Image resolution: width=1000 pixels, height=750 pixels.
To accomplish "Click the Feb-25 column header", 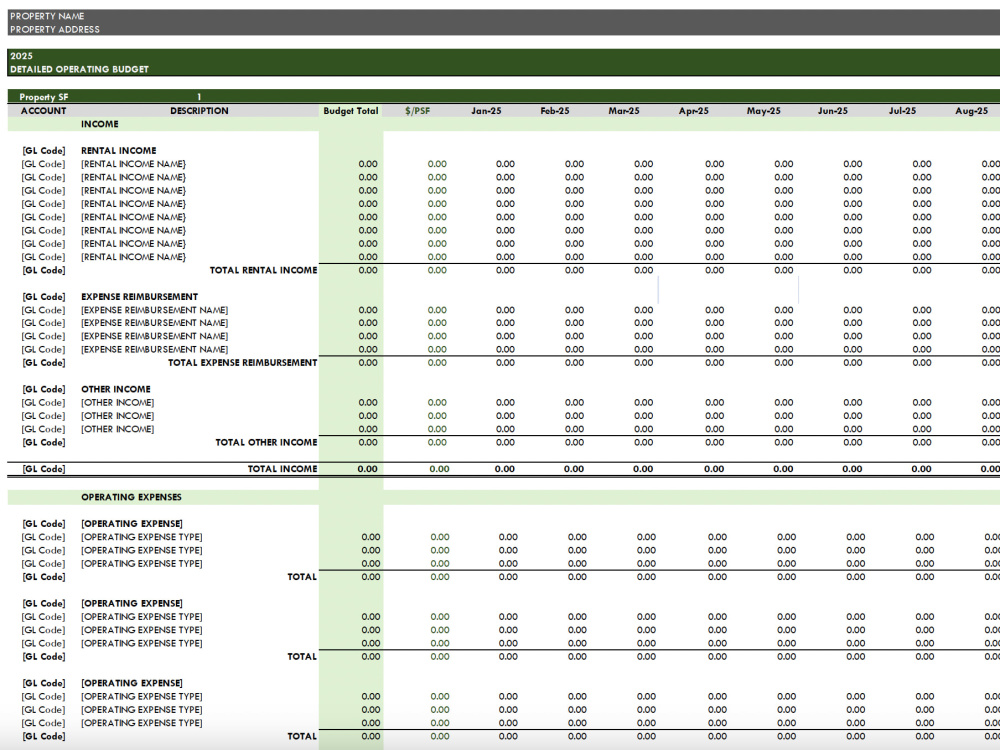I will click(x=555, y=111).
